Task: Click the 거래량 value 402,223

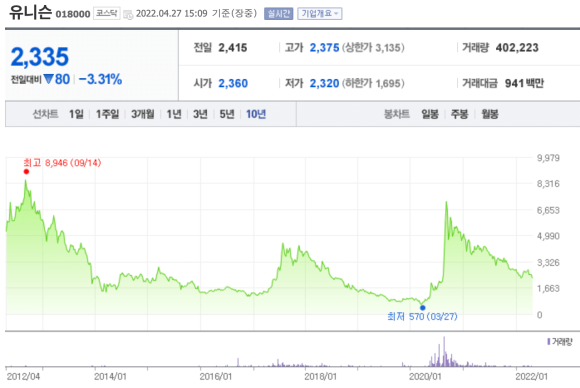Action: pyautogui.click(x=517, y=48)
